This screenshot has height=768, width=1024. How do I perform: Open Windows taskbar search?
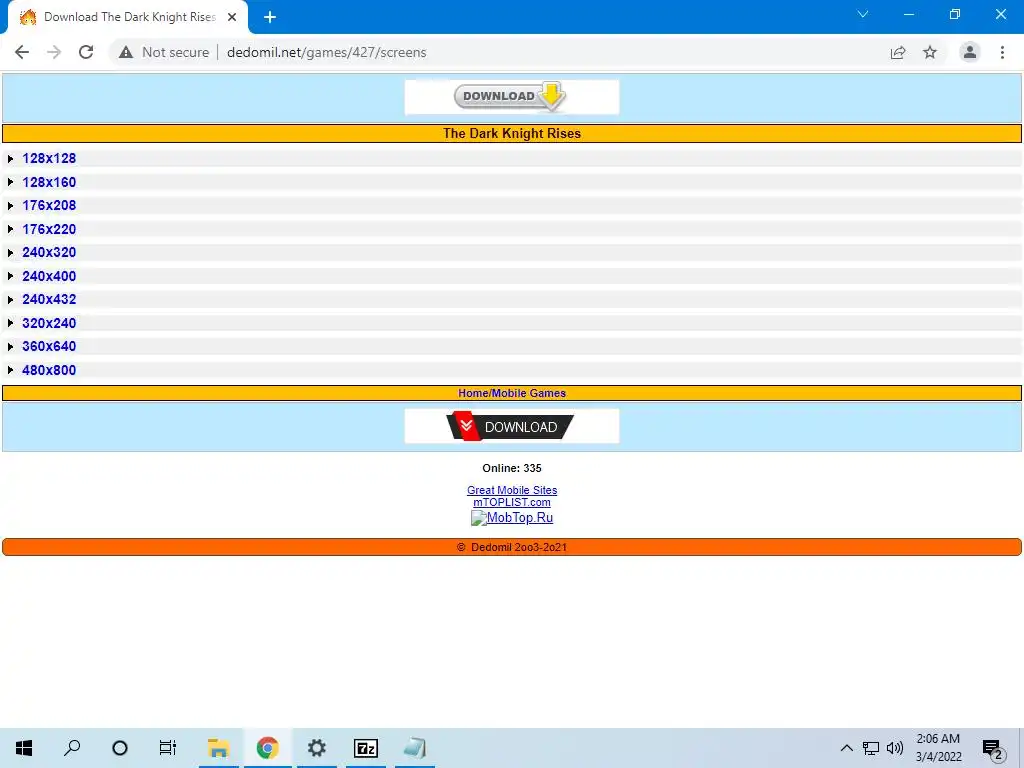[72, 748]
